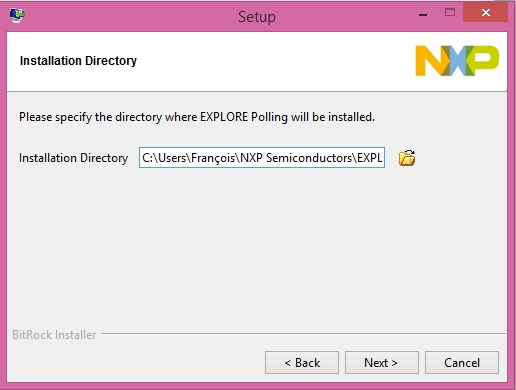Click the blue X in NXP logo
Screen dimensions: 516x390
(x=458, y=61)
